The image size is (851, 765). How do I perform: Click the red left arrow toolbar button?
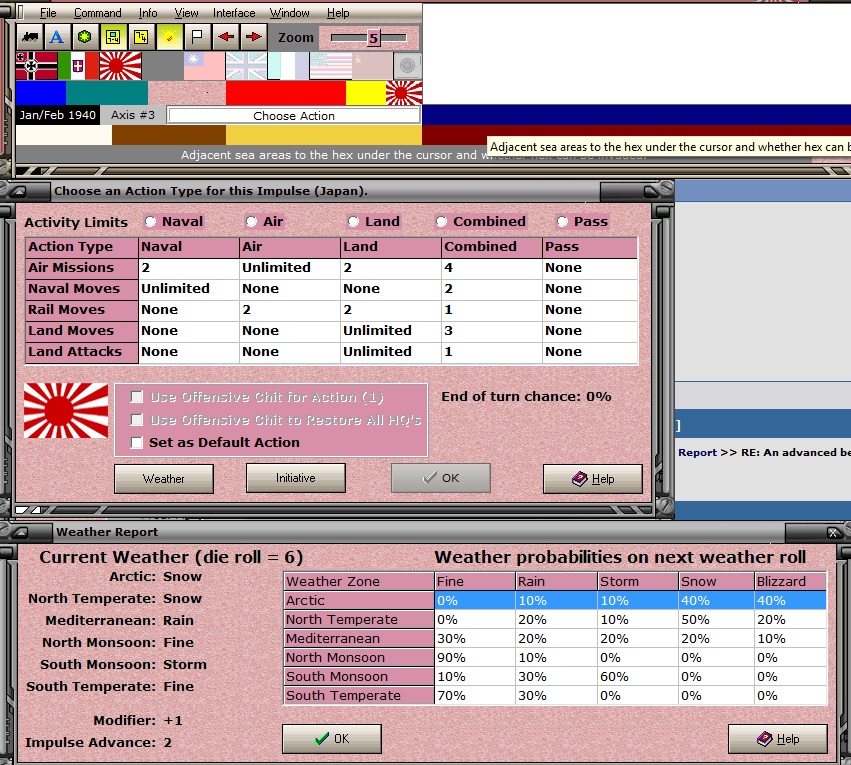(226, 37)
